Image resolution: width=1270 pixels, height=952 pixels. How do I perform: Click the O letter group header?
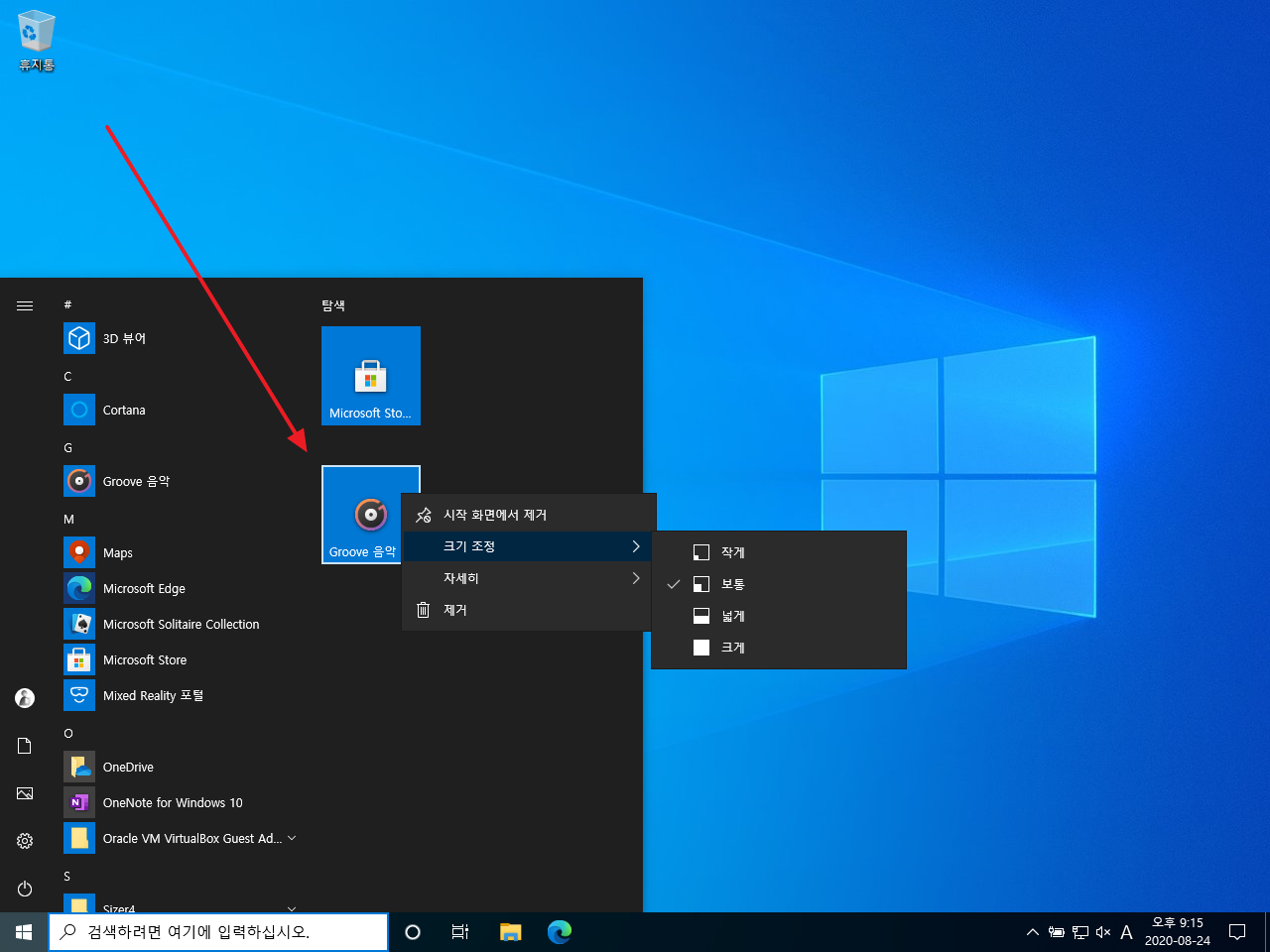(x=68, y=733)
